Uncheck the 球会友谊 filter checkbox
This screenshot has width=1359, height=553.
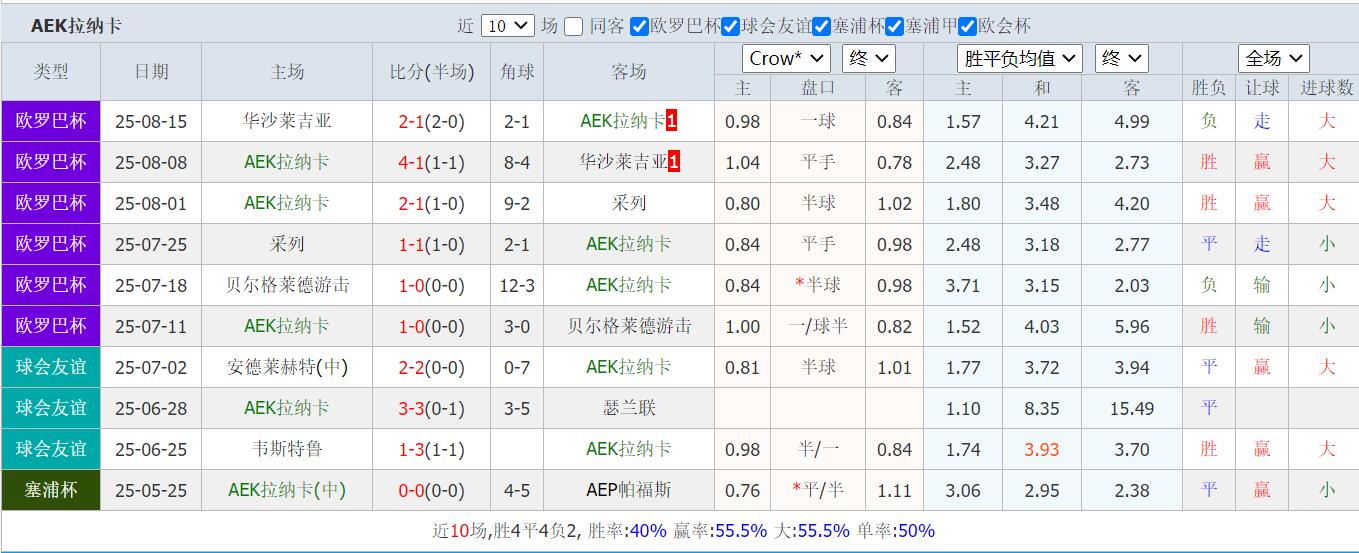pos(730,27)
